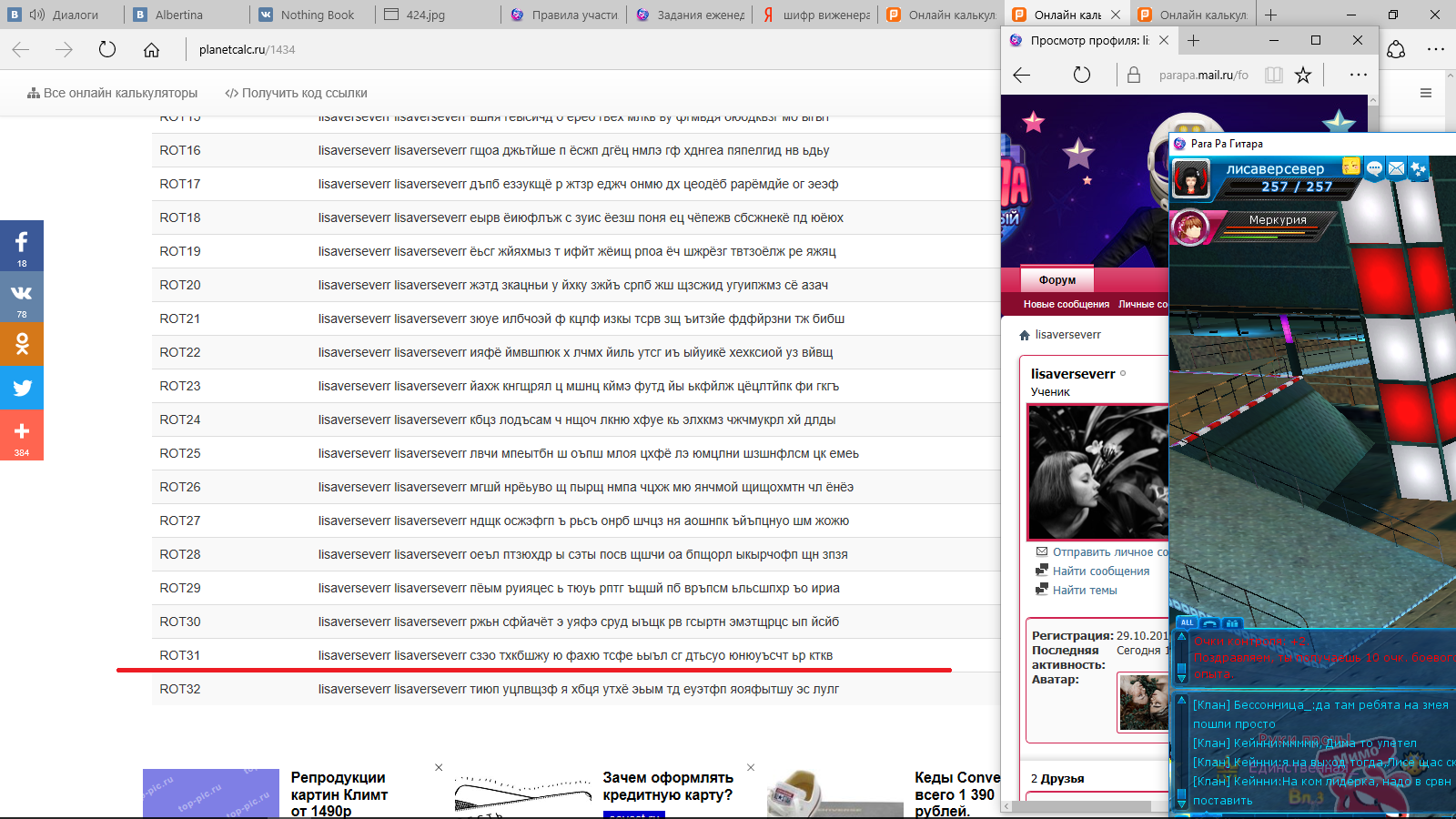Switch to the Правила участи tab

(x=563, y=15)
